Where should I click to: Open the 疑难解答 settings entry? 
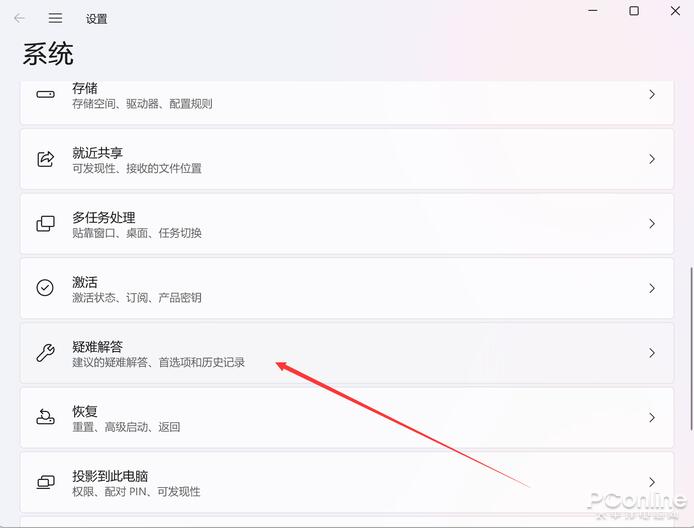click(347, 353)
